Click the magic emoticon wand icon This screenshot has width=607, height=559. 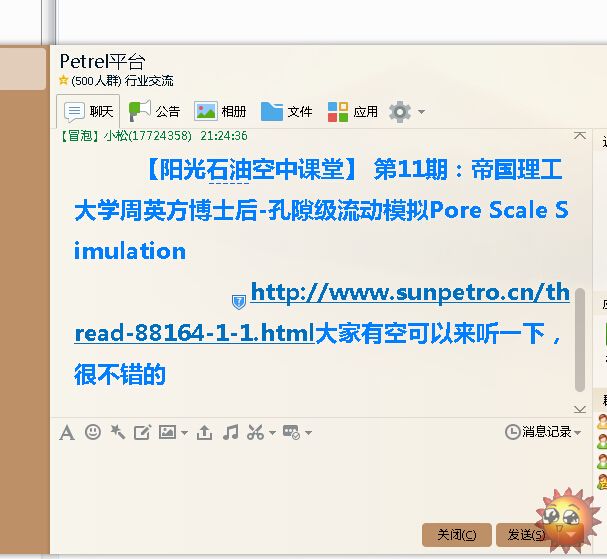[118, 432]
